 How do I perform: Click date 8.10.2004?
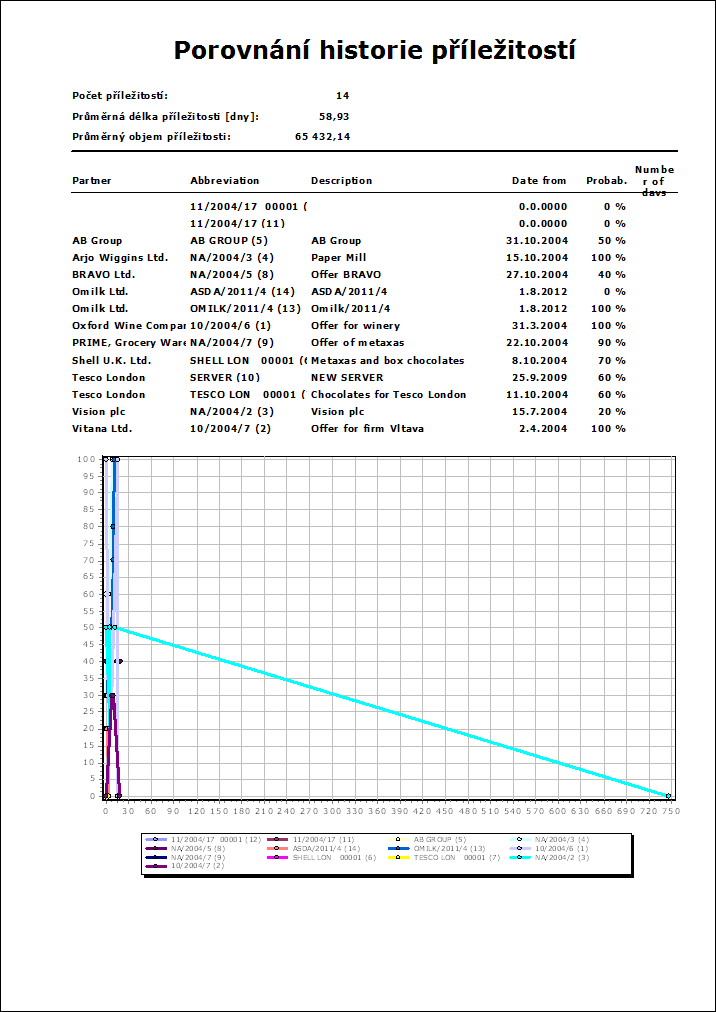coord(540,360)
